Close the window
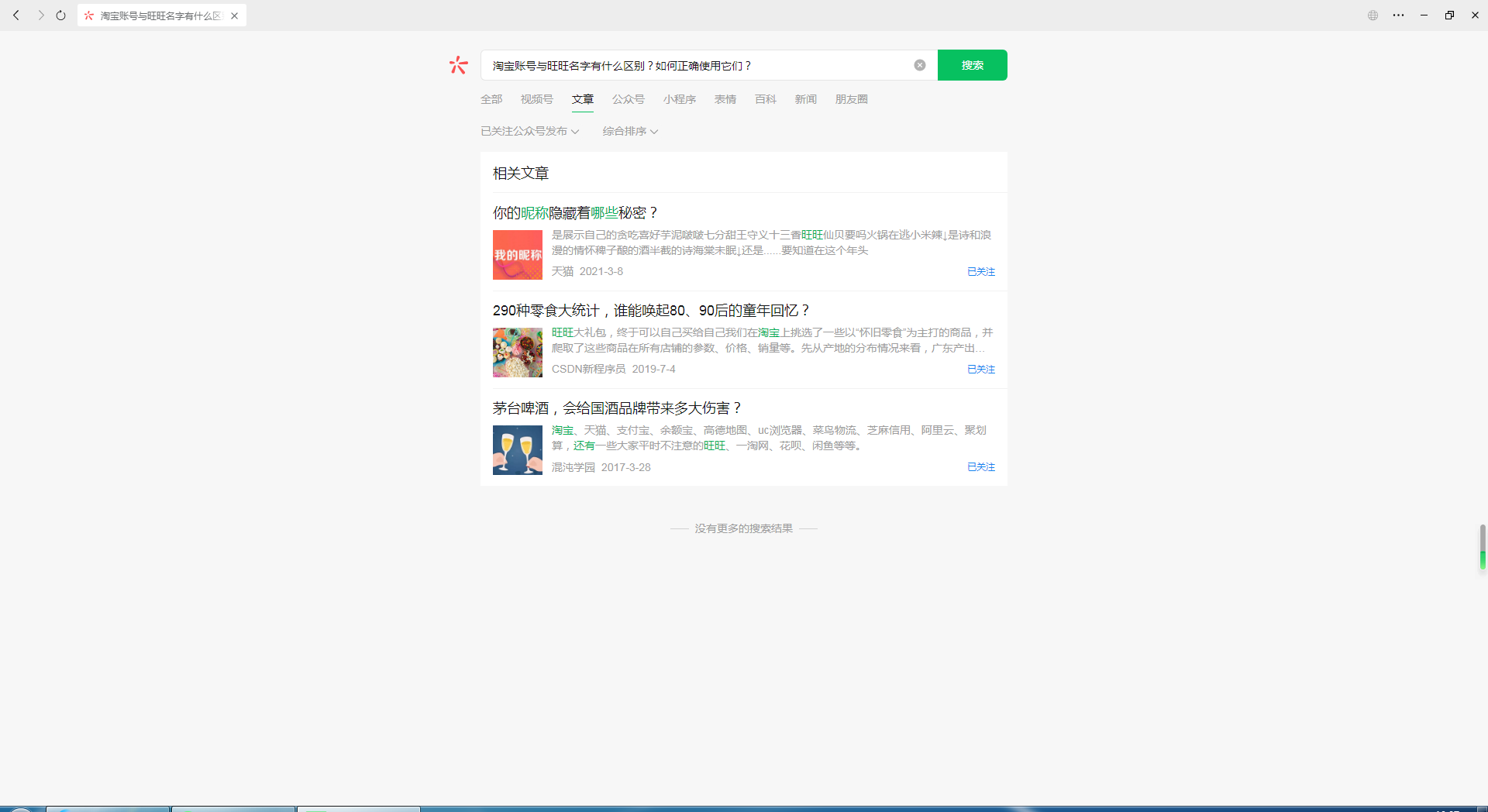This screenshot has width=1488, height=812. (x=1476, y=15)
